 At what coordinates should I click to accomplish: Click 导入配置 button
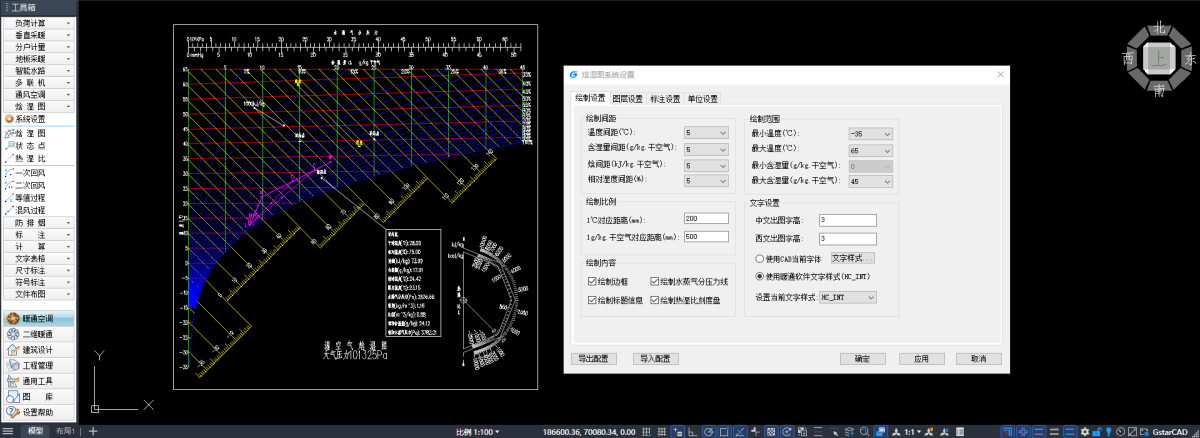coord(658,358)
